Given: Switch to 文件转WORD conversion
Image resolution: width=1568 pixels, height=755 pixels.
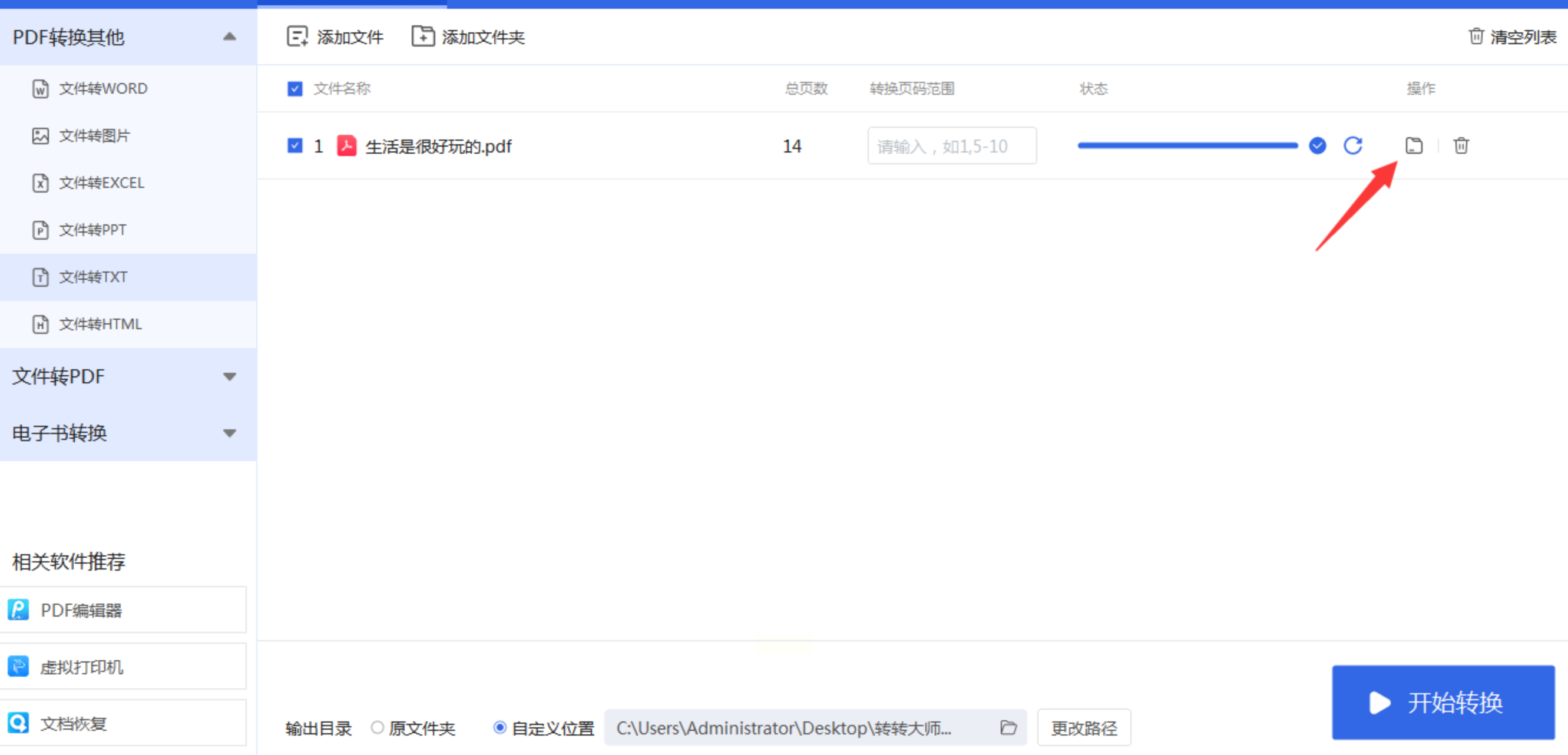Looking at the screenshot, I should (102, 89).
